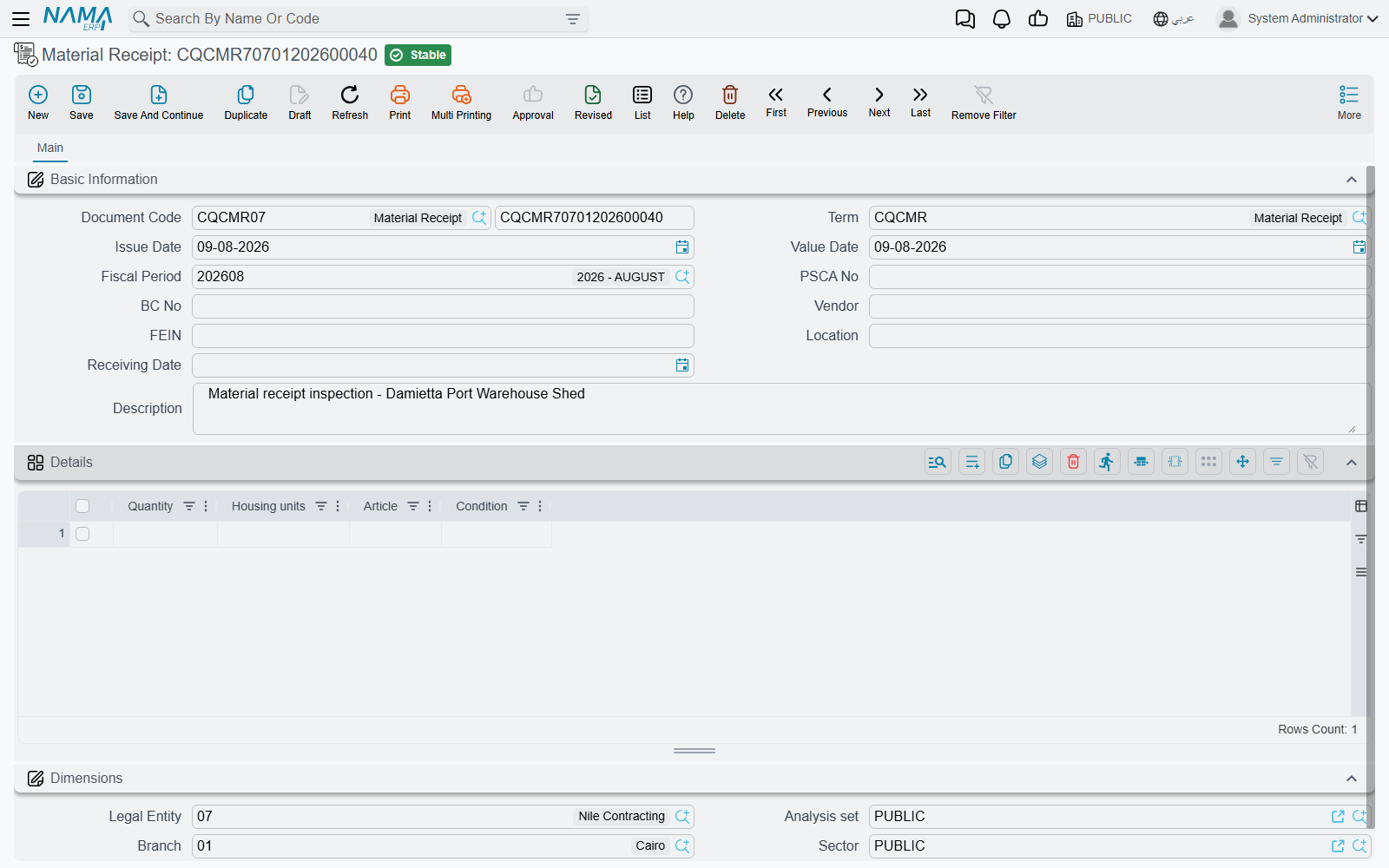1389x868 pixels.
Task: Go to the Last record
Action: [x=920, y=102]
